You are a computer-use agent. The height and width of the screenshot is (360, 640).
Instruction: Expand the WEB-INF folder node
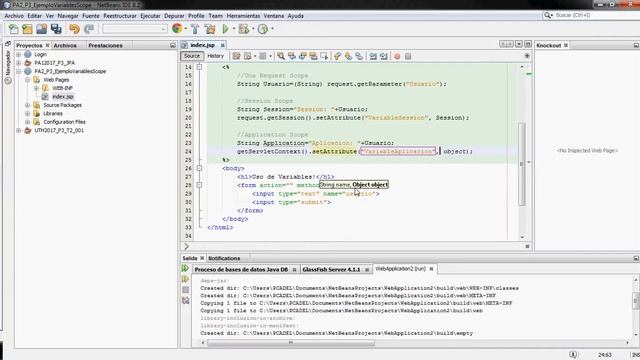[x=36, y=88]
